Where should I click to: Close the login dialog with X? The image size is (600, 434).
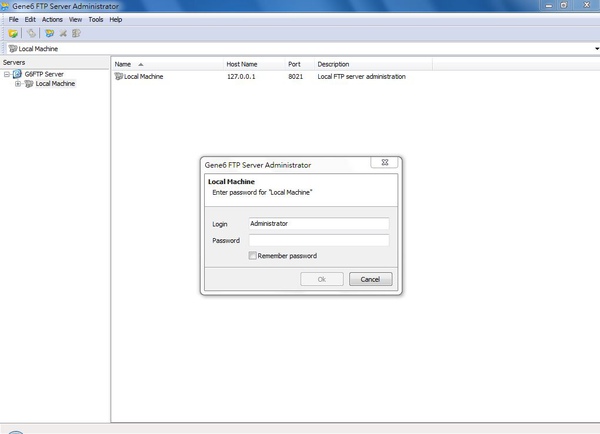[x=385, y=162]
